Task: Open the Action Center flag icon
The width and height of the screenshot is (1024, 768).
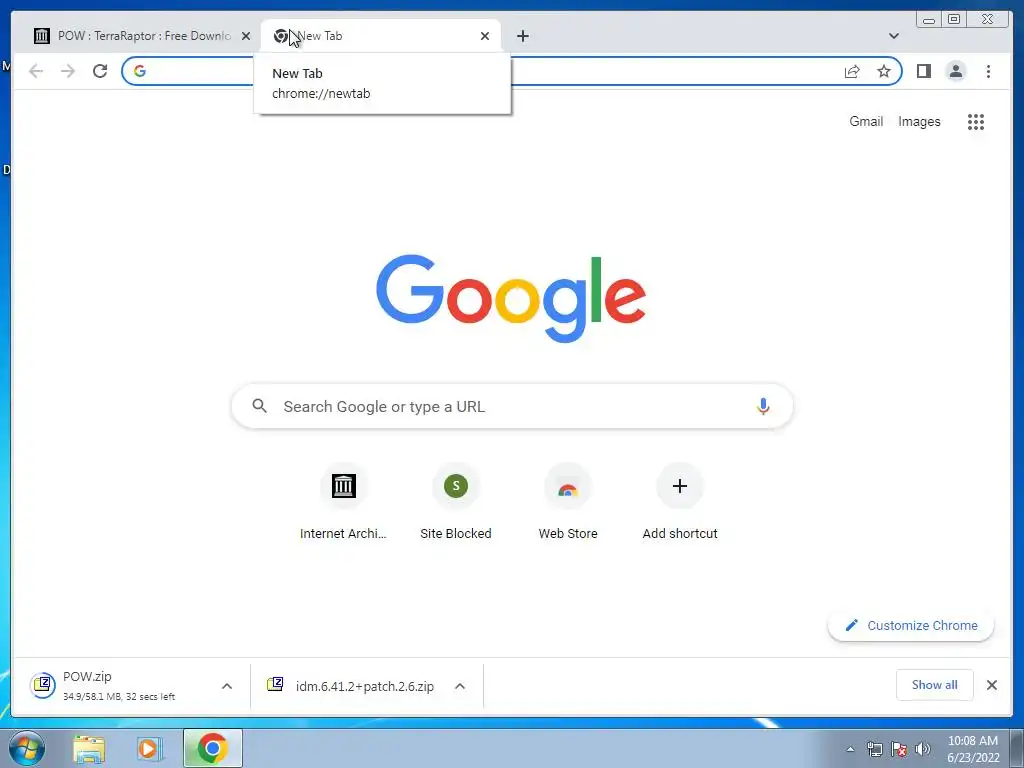Action: [x=899, y=749]
